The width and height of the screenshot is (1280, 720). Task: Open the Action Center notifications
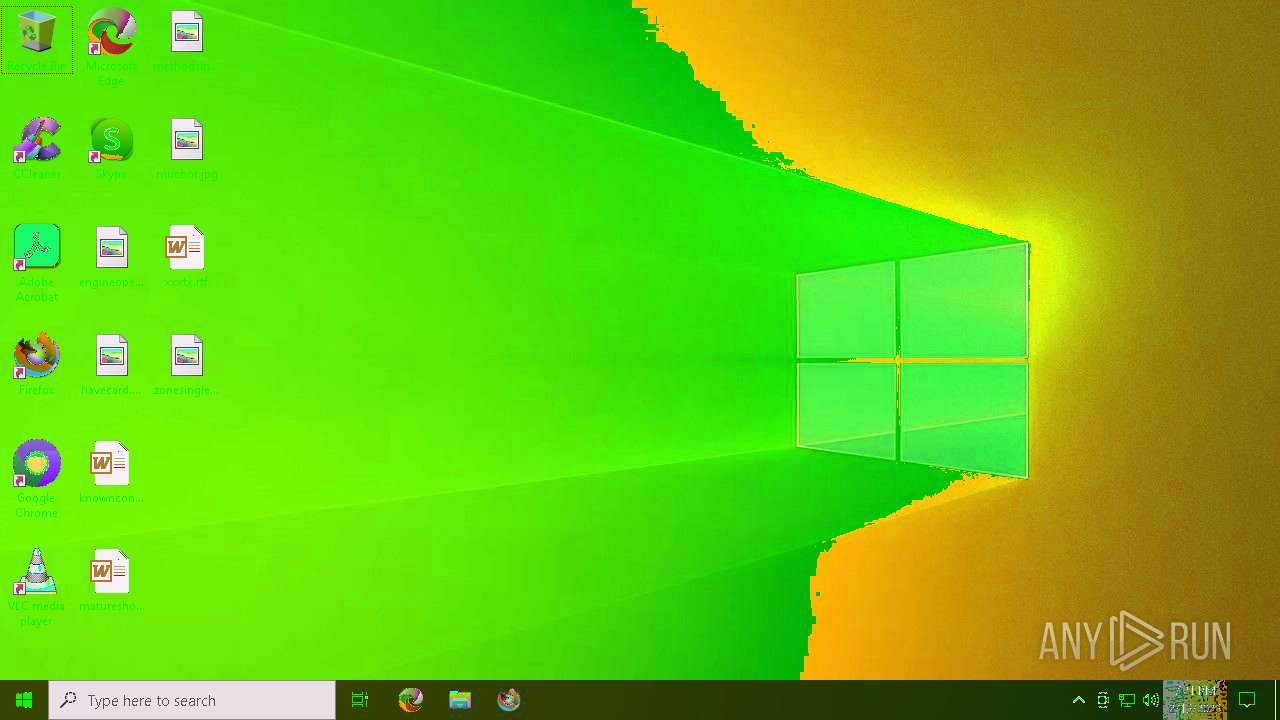coord(1247,700)
